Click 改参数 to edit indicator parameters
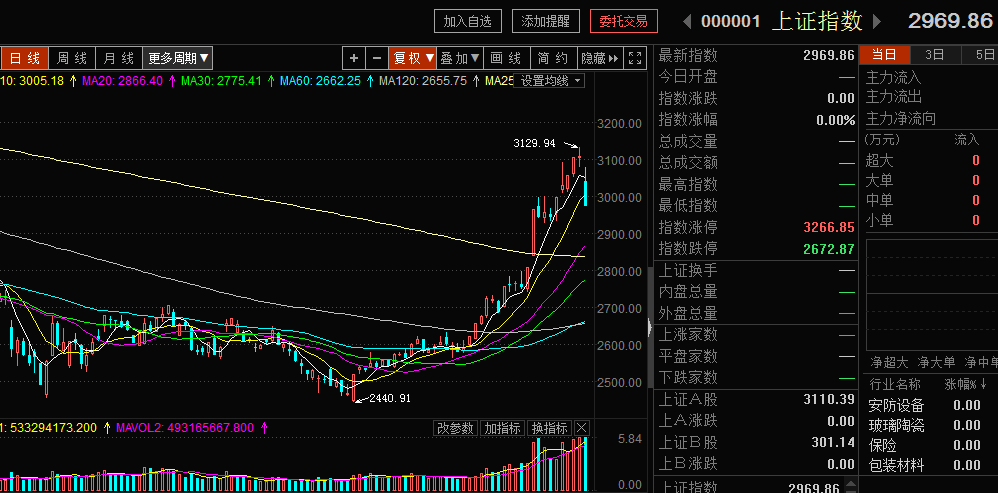This screenshot has height=493, width=998. pyautogui.click(x=456, y=428)
